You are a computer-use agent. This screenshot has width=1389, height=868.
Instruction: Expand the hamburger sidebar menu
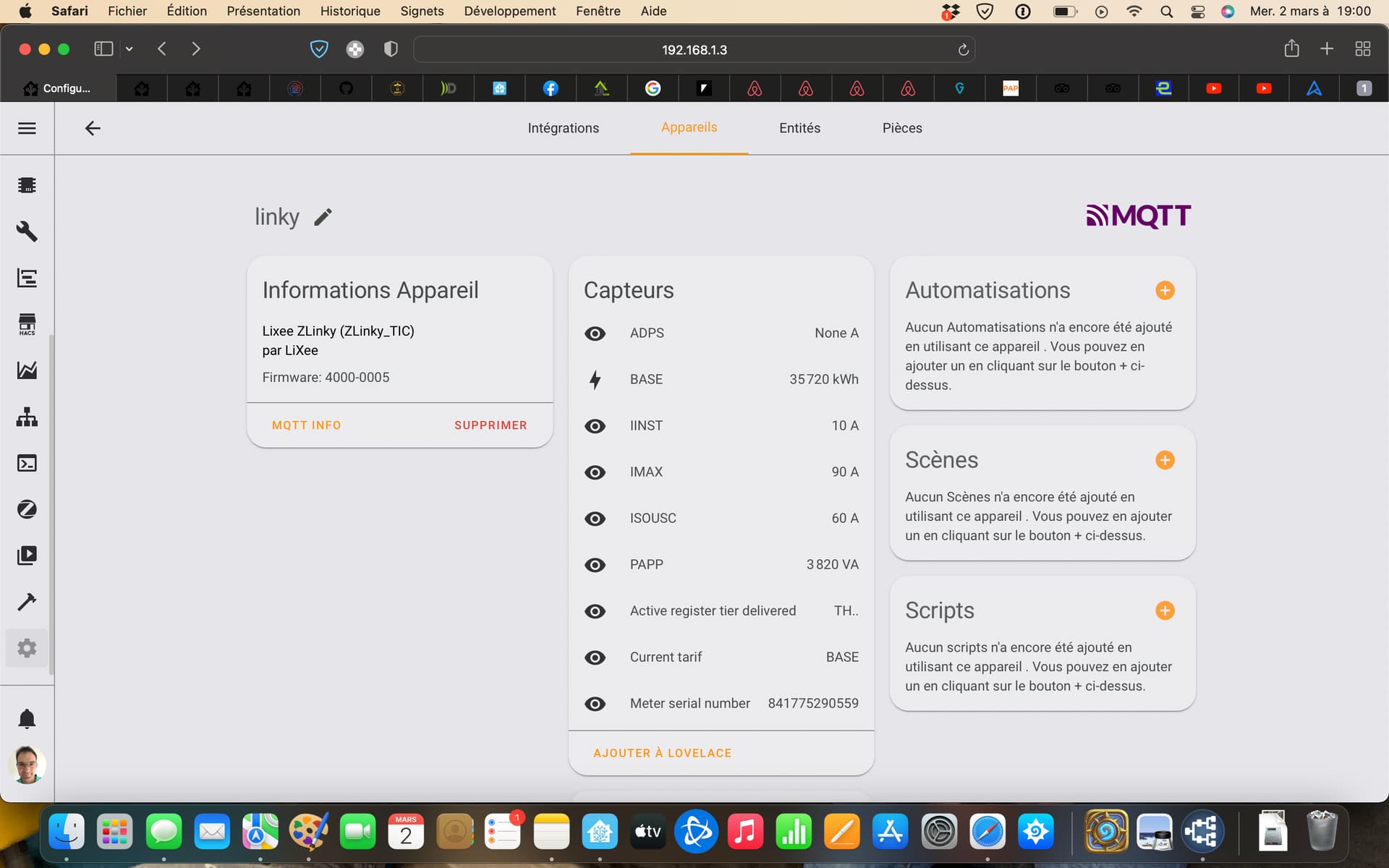tap(27, 128)
